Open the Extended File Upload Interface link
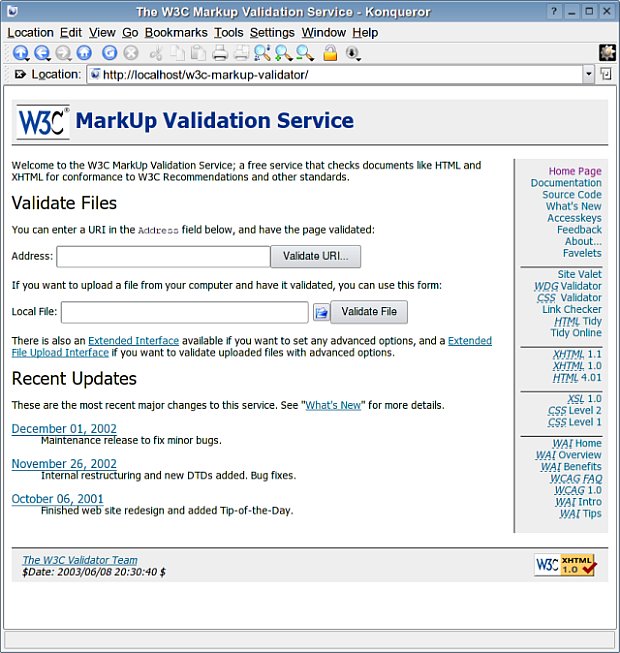This screenshot has height=653, width=620. coord(60,353)
